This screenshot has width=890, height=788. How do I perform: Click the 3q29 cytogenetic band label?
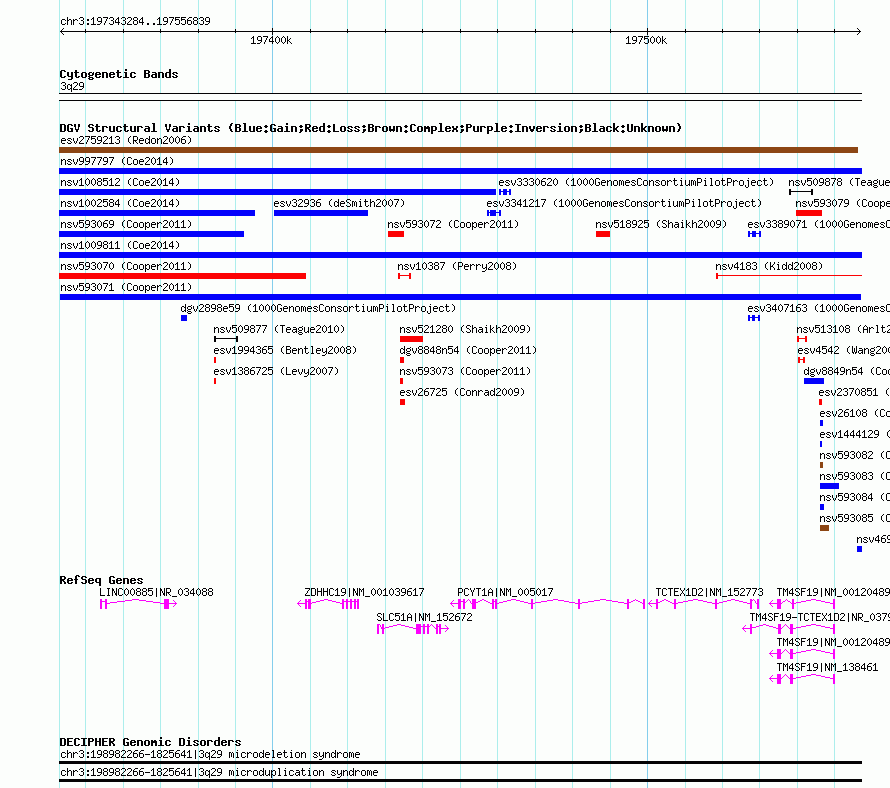72,86
